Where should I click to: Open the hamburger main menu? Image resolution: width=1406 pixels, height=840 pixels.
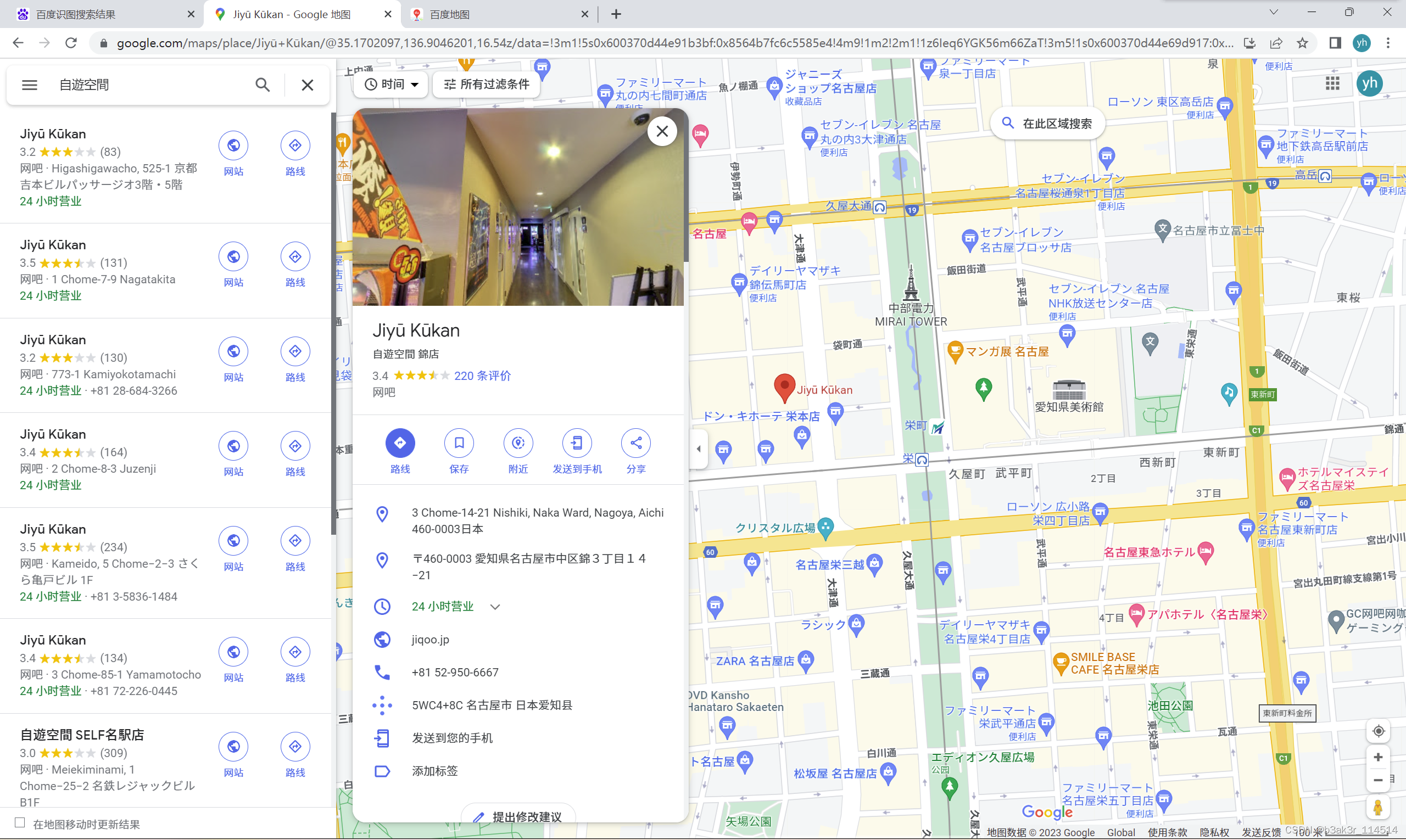(x=30, y=85)
